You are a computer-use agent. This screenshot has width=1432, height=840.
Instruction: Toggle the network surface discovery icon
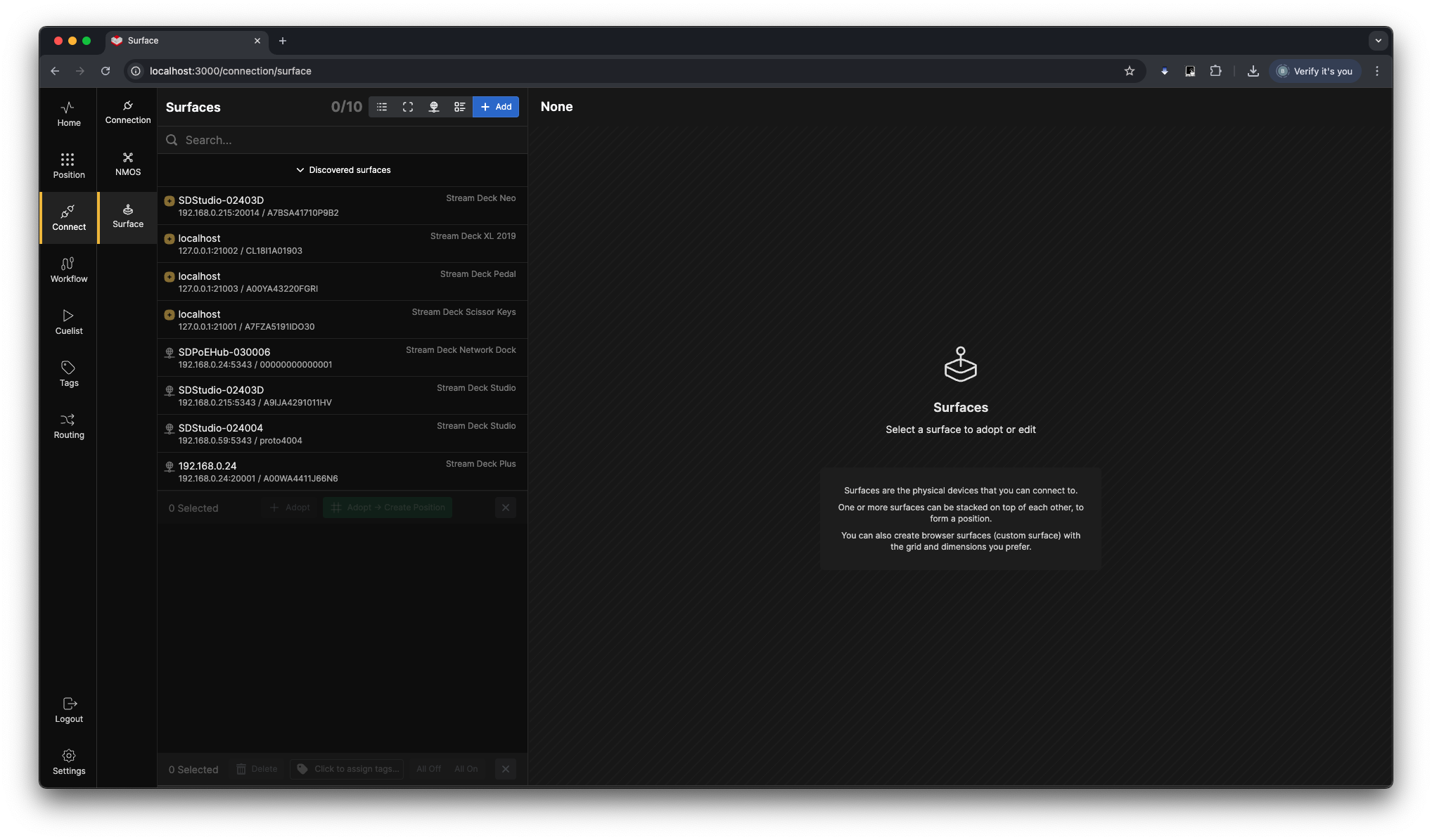434,107
